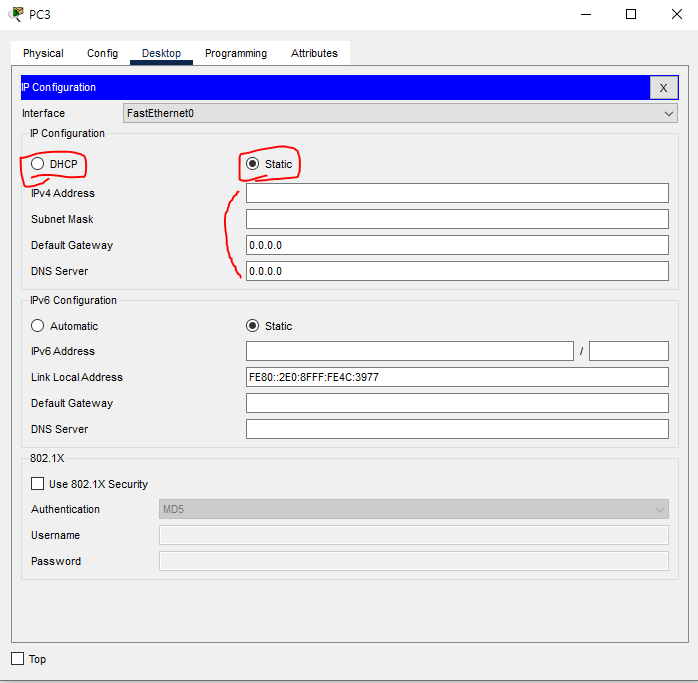Image resolution: width=698 pixels, height=683 pixels.
Task: Click the 802.1X Username field
Action: (x=414, y=535)
